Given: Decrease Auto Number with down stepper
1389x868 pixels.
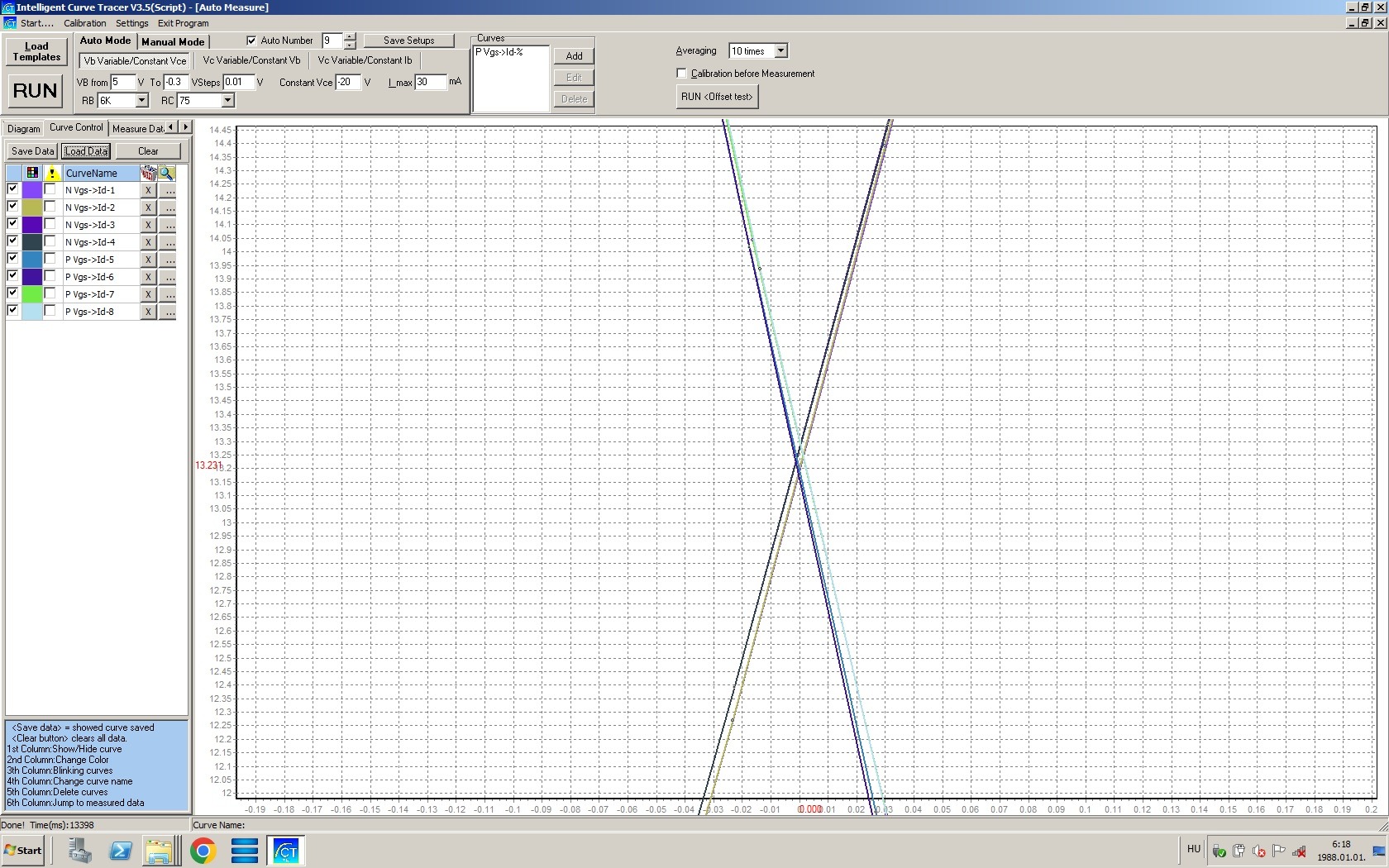Looking at the screenshot, I should point(350,45).
